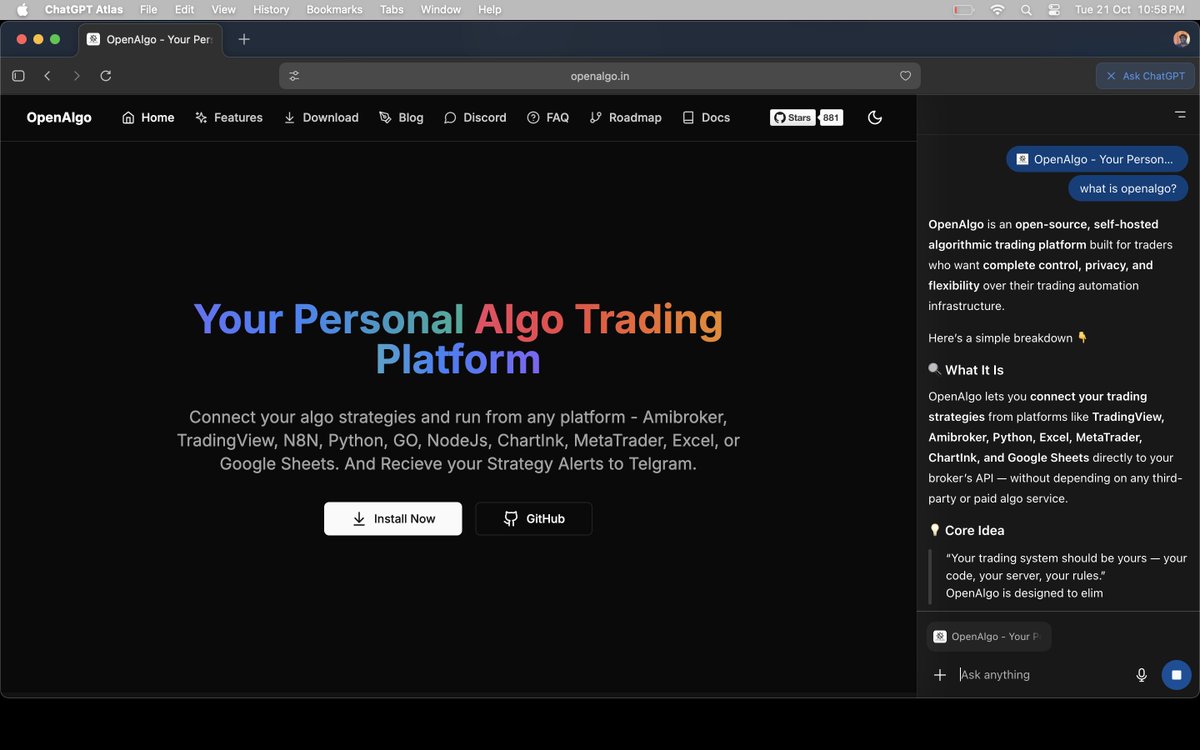Open the History menu
Image resolution: width=1200 pixels, height=750 pixels.
pyautogui.click(x=271, y=9)
